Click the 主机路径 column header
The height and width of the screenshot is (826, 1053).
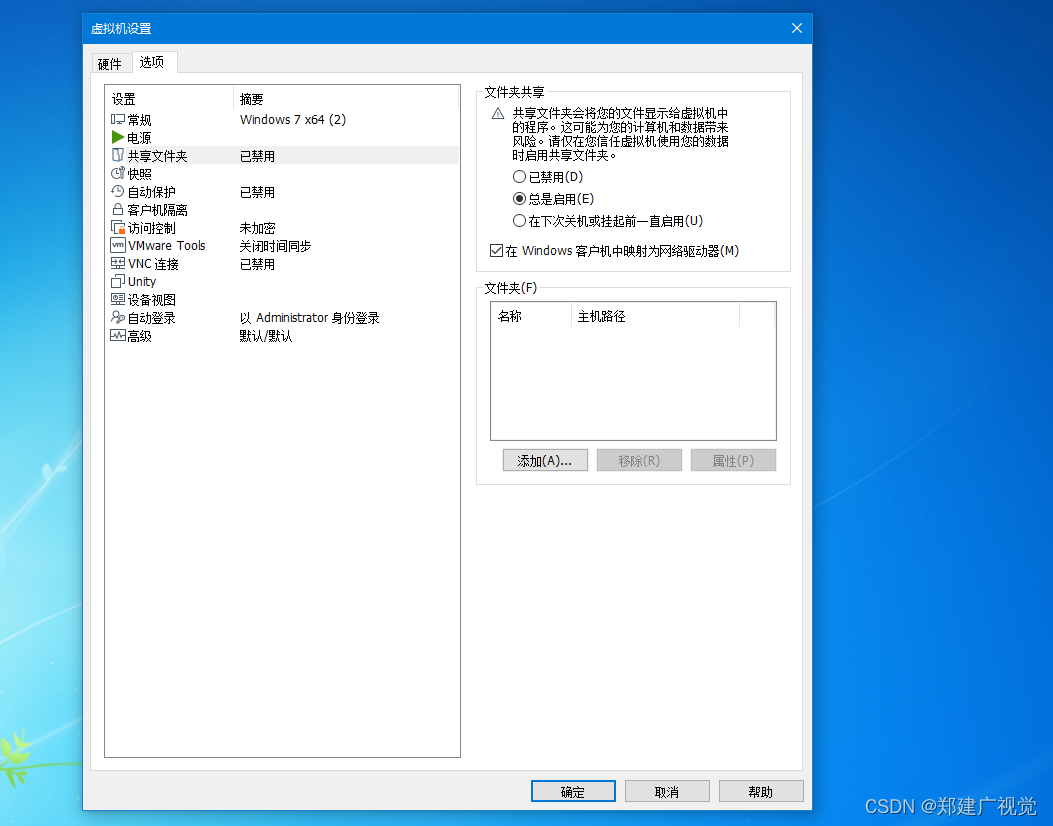pos(655,316)
